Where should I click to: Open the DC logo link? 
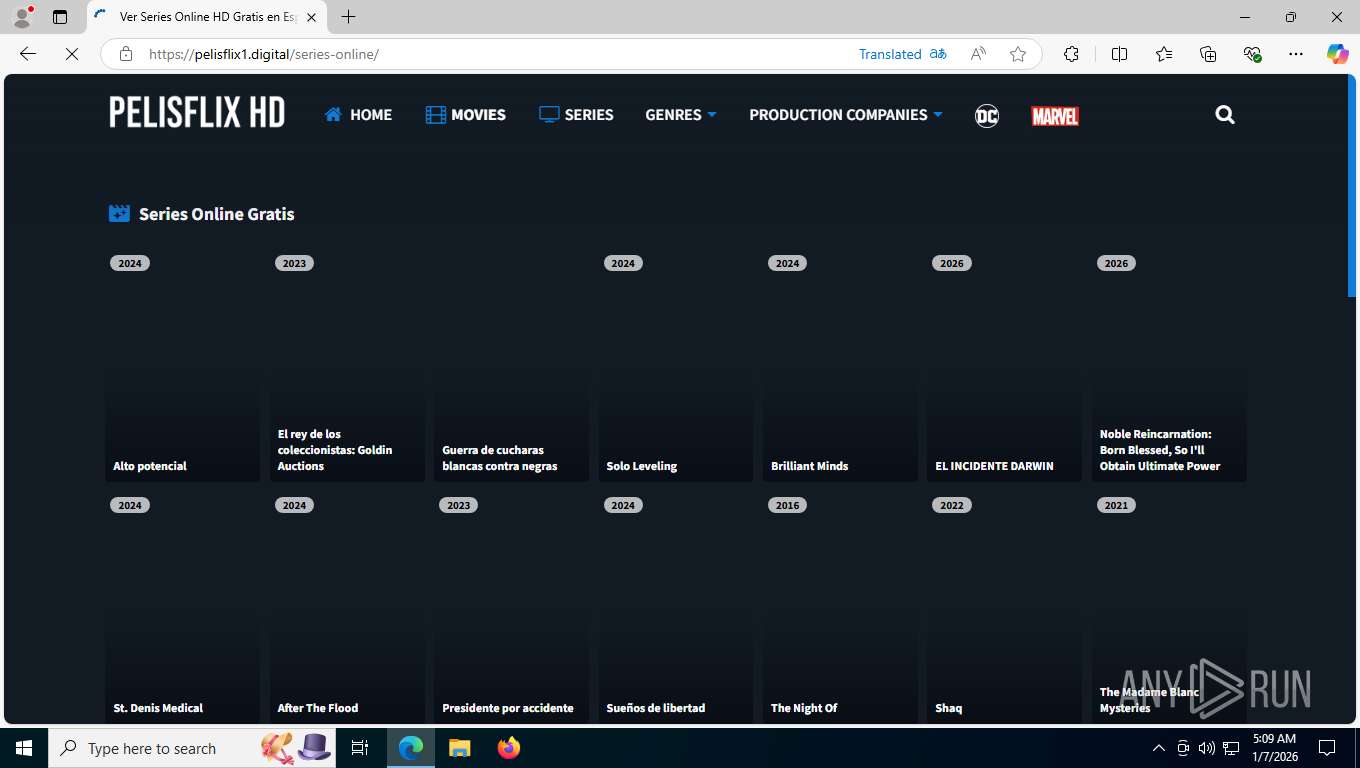pyautogui.click(x=986, y=115)
